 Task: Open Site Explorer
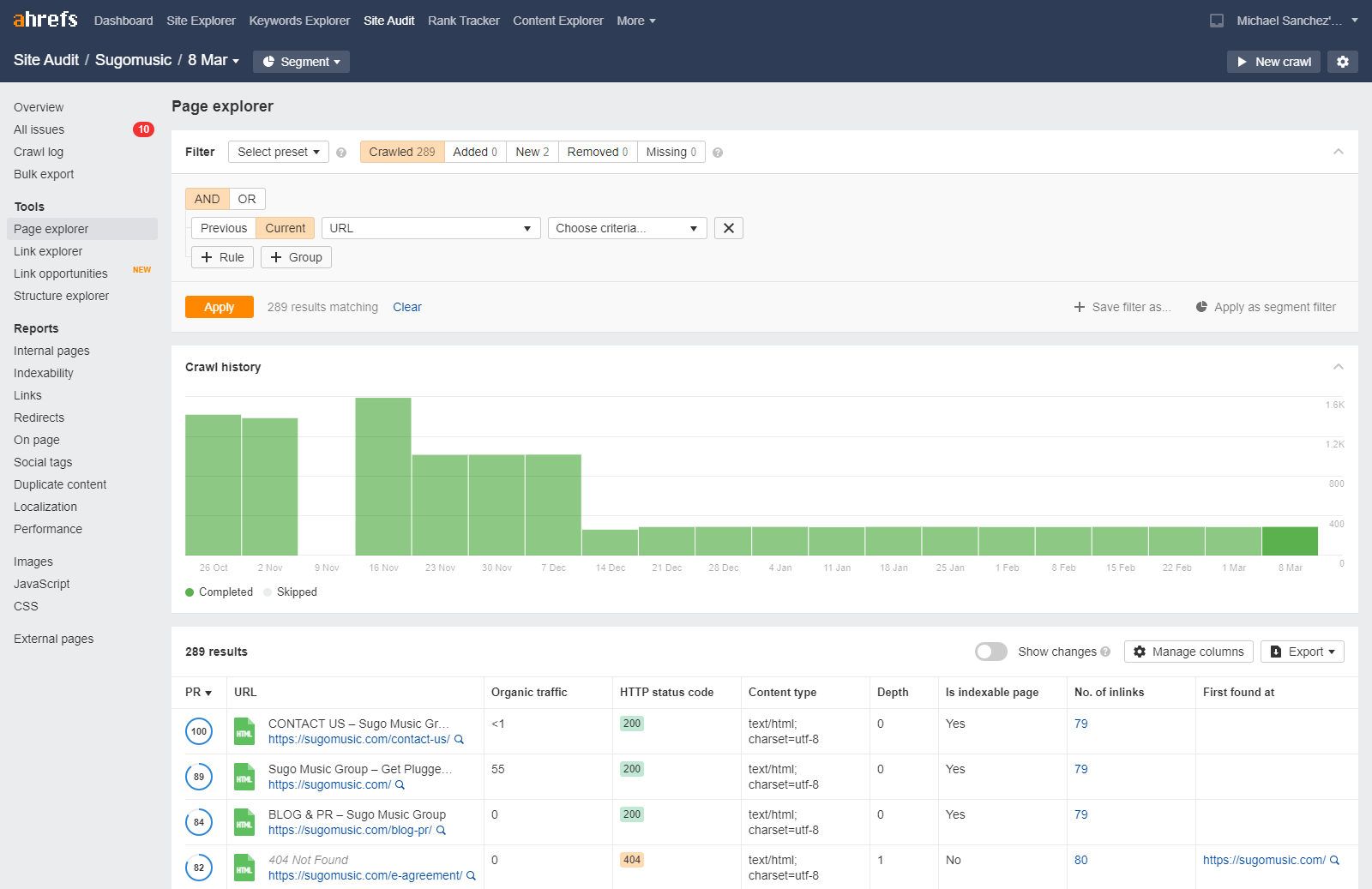pyautogui.click(x=201, y=21)
